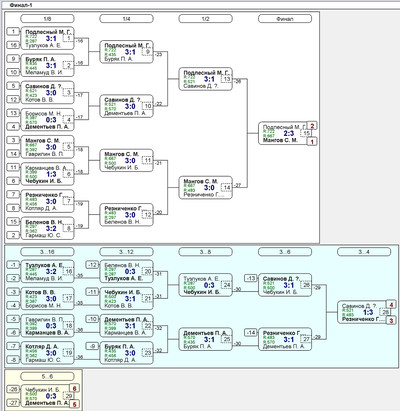Select seed box 16 beside Тузлуков
This screenshot has height=411, width=400.
(x=13, y=45)
